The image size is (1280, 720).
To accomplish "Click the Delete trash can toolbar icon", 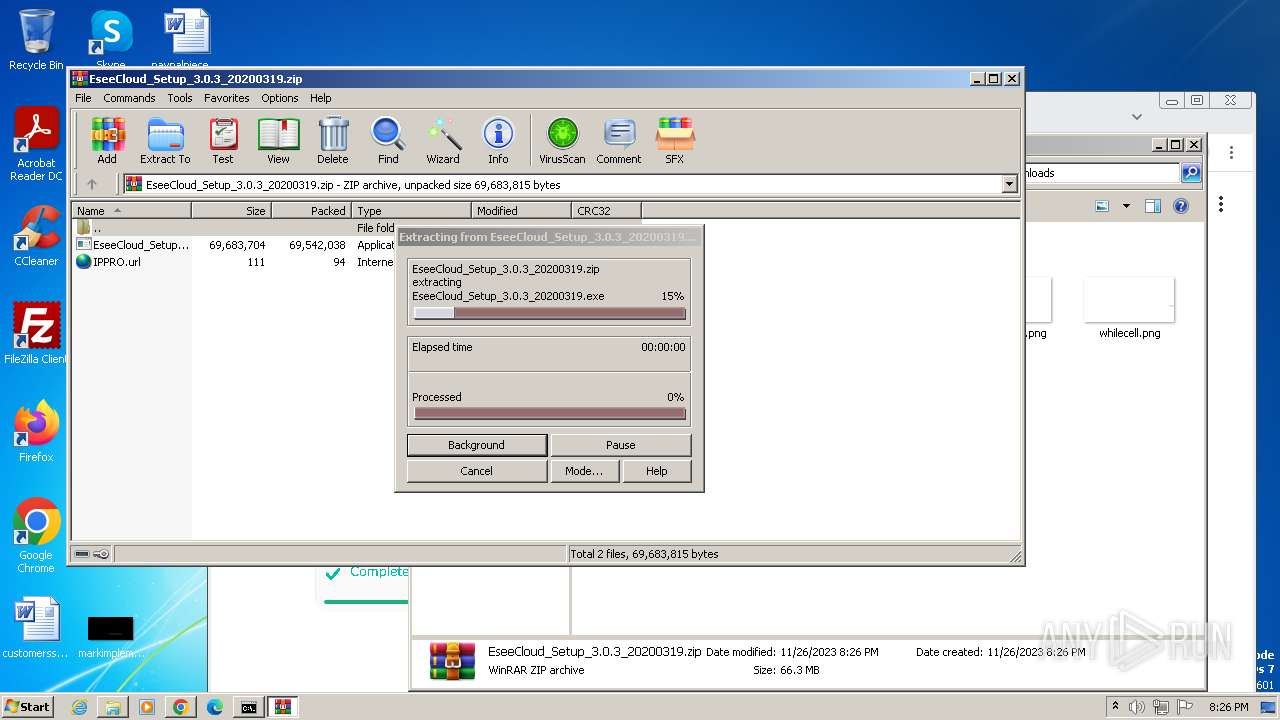I will (333, 140).
